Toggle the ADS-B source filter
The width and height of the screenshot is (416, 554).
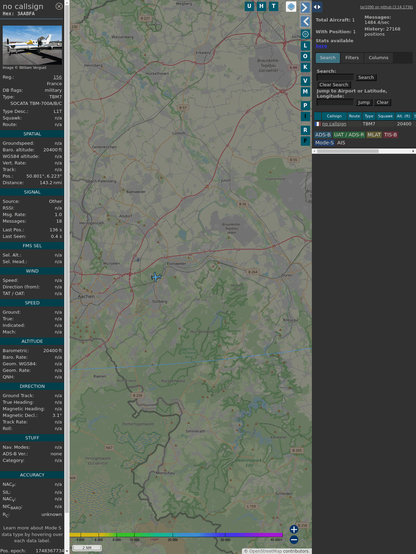323,135
